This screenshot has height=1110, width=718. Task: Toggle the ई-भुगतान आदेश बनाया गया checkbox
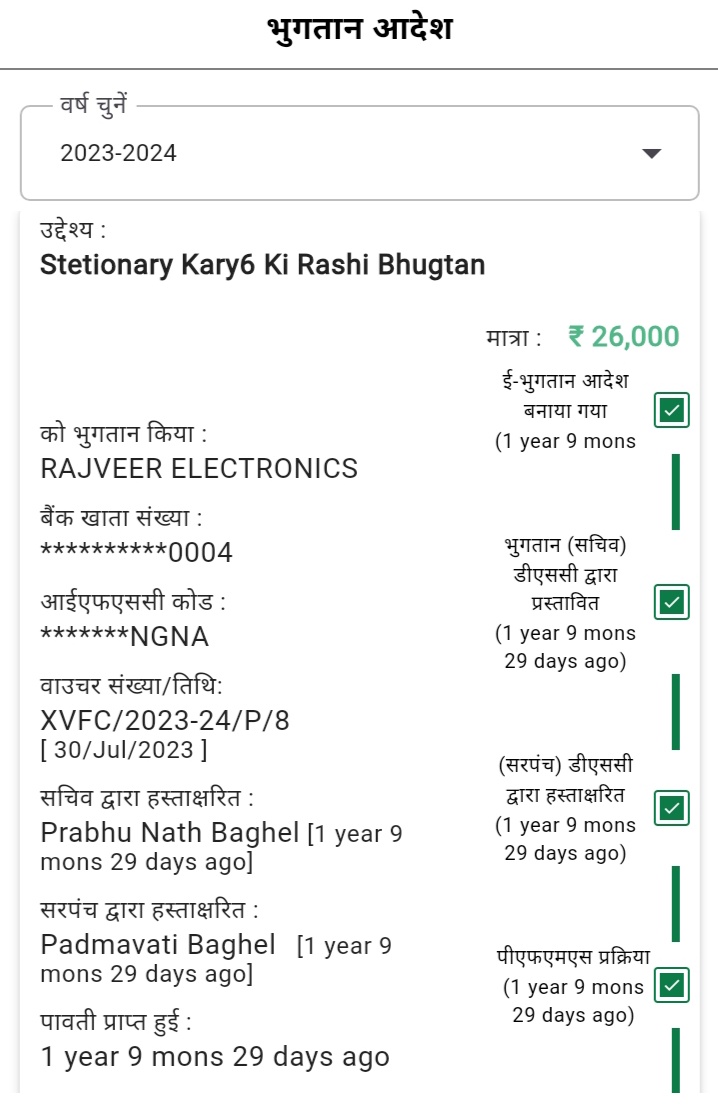point(672,410)
